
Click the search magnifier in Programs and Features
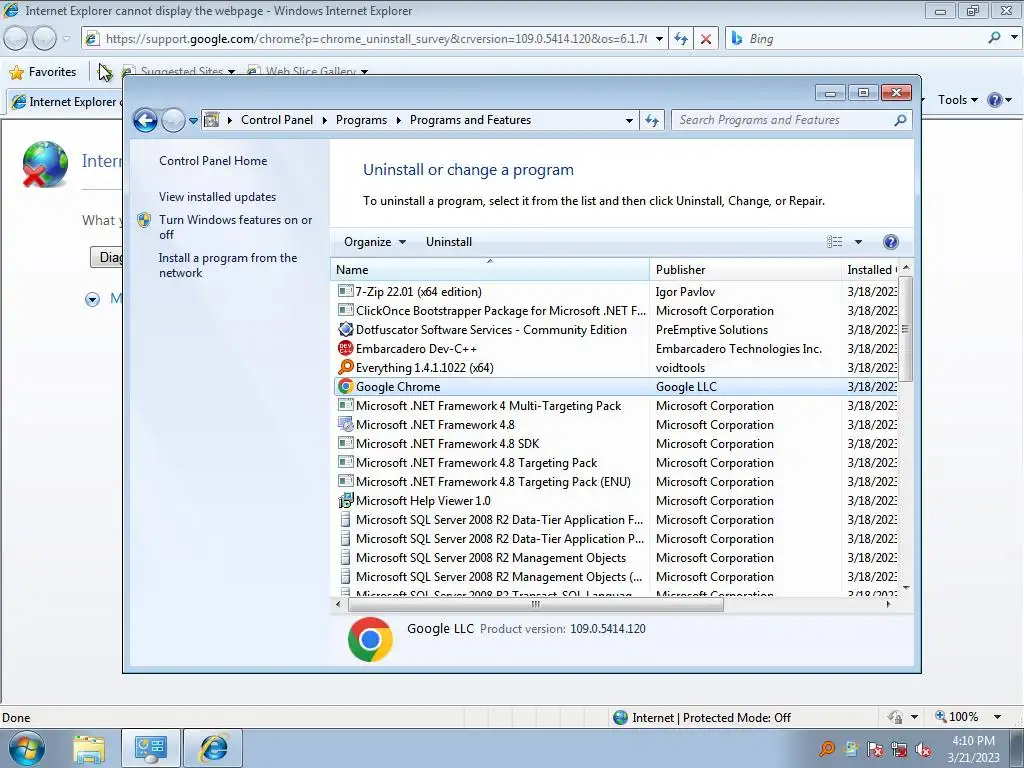pos(900,120)
